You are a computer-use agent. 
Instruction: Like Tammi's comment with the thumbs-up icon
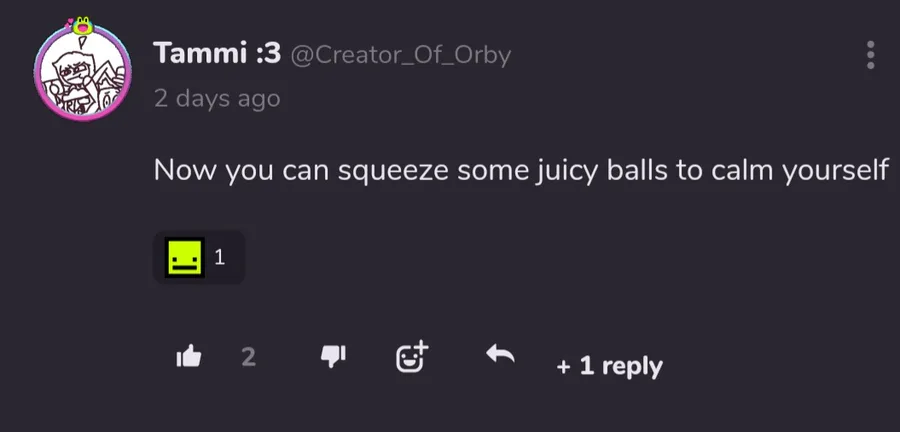click(x=189, y=357)
